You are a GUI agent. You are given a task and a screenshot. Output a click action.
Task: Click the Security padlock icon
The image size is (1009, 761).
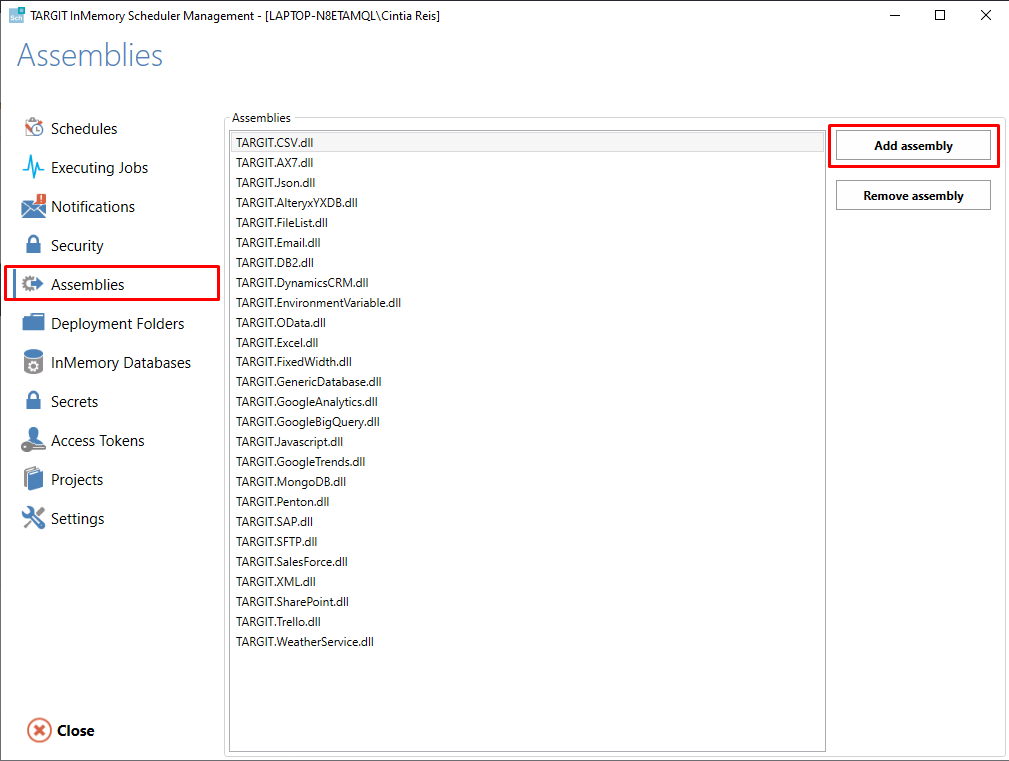33,244
